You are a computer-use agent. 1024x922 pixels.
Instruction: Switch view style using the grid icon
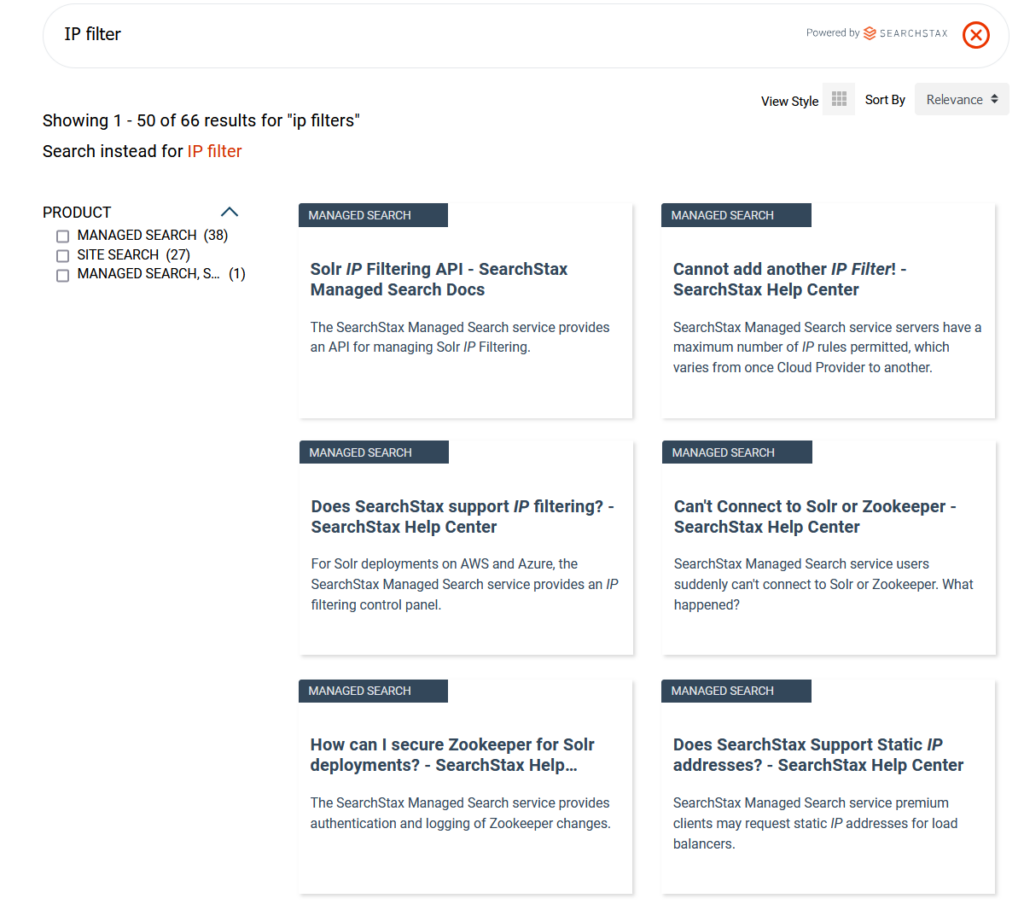839,99
